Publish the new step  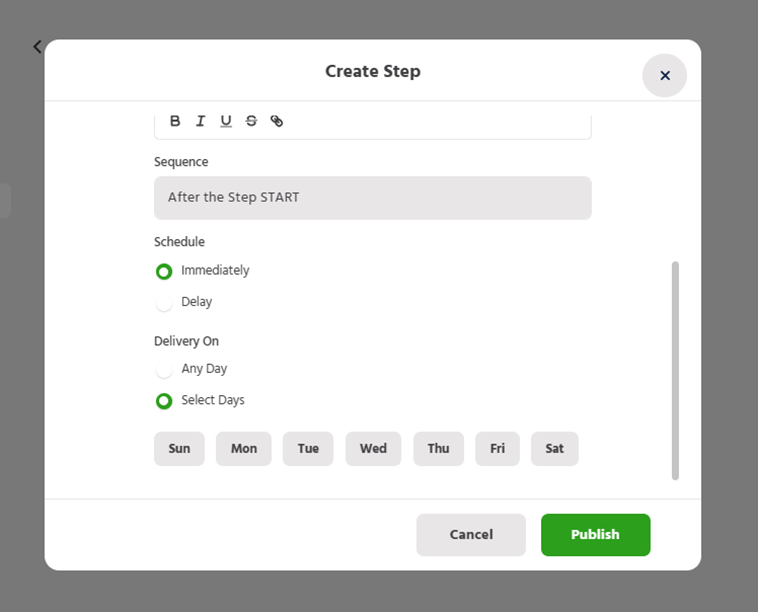pyautogui.click(x=595, y=535)
